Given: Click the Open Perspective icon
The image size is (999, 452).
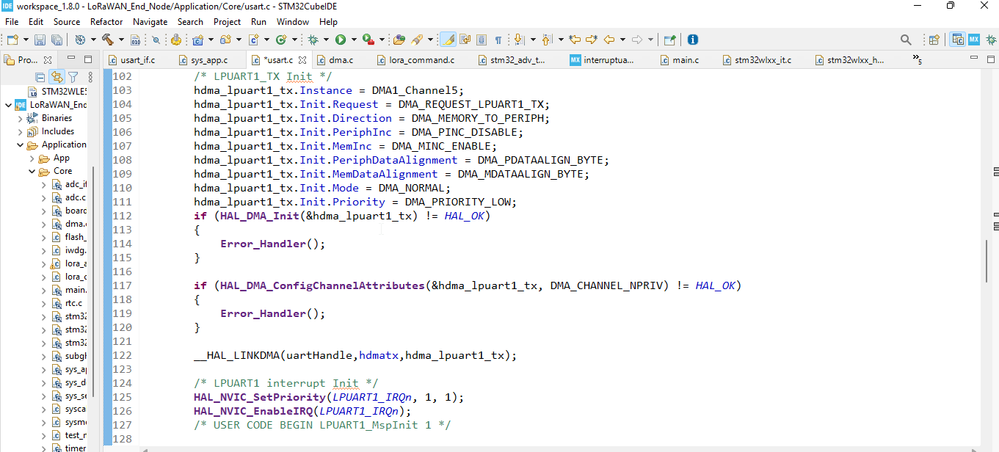Looking at the screenshot, I should [x=933, y=40].
